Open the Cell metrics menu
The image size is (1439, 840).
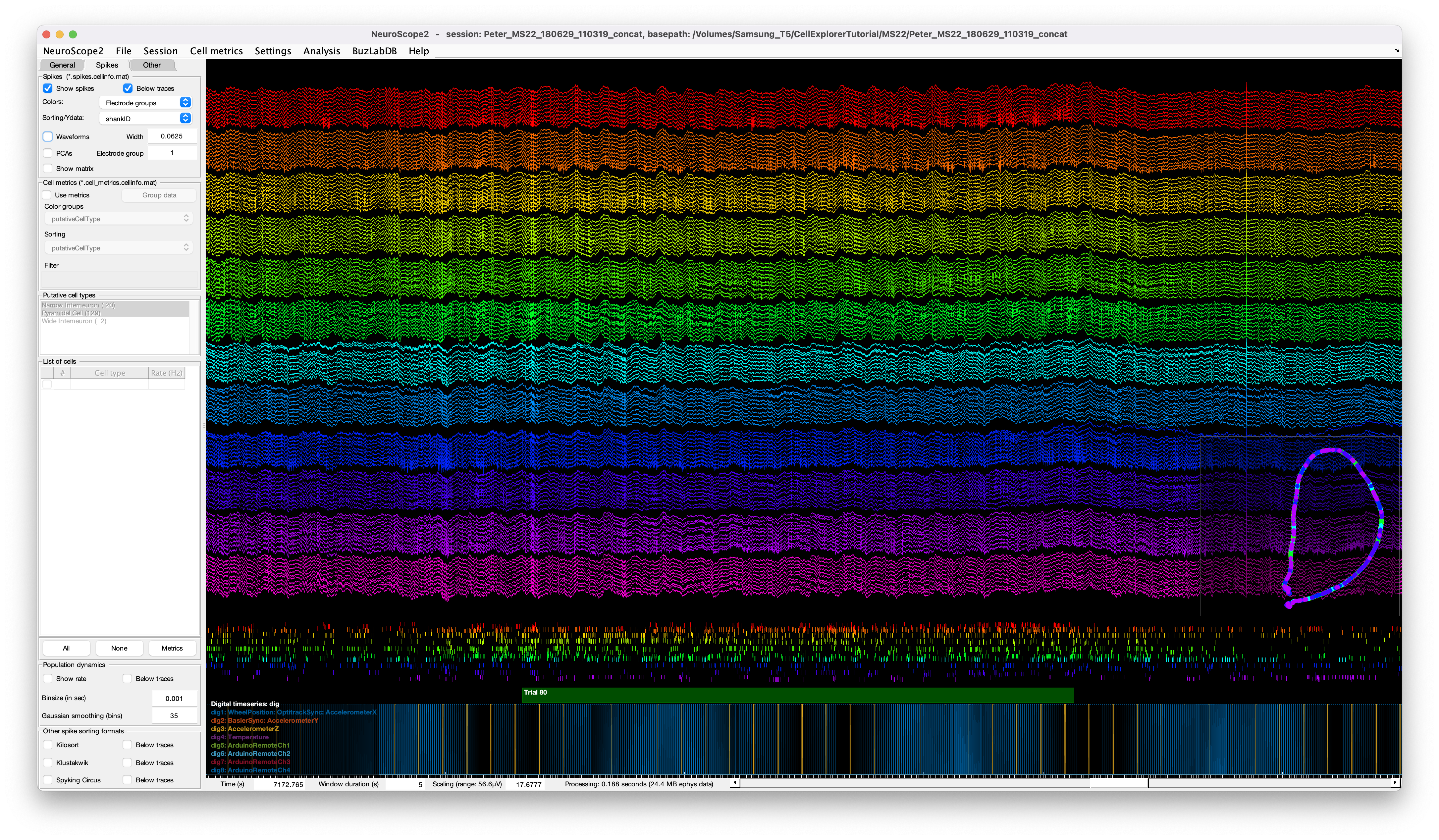tap(216, 51)
